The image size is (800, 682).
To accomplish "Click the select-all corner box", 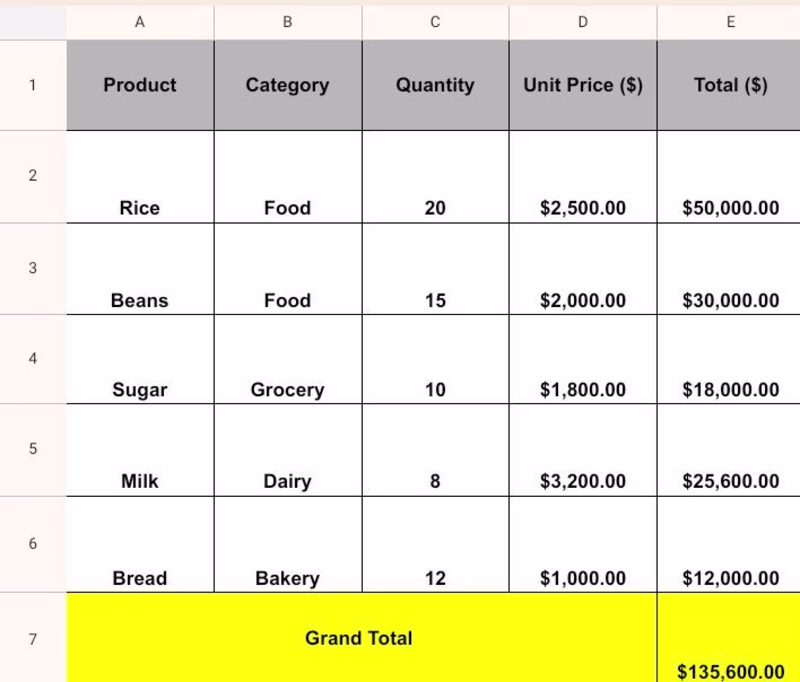I will click(x=33, y=22).
